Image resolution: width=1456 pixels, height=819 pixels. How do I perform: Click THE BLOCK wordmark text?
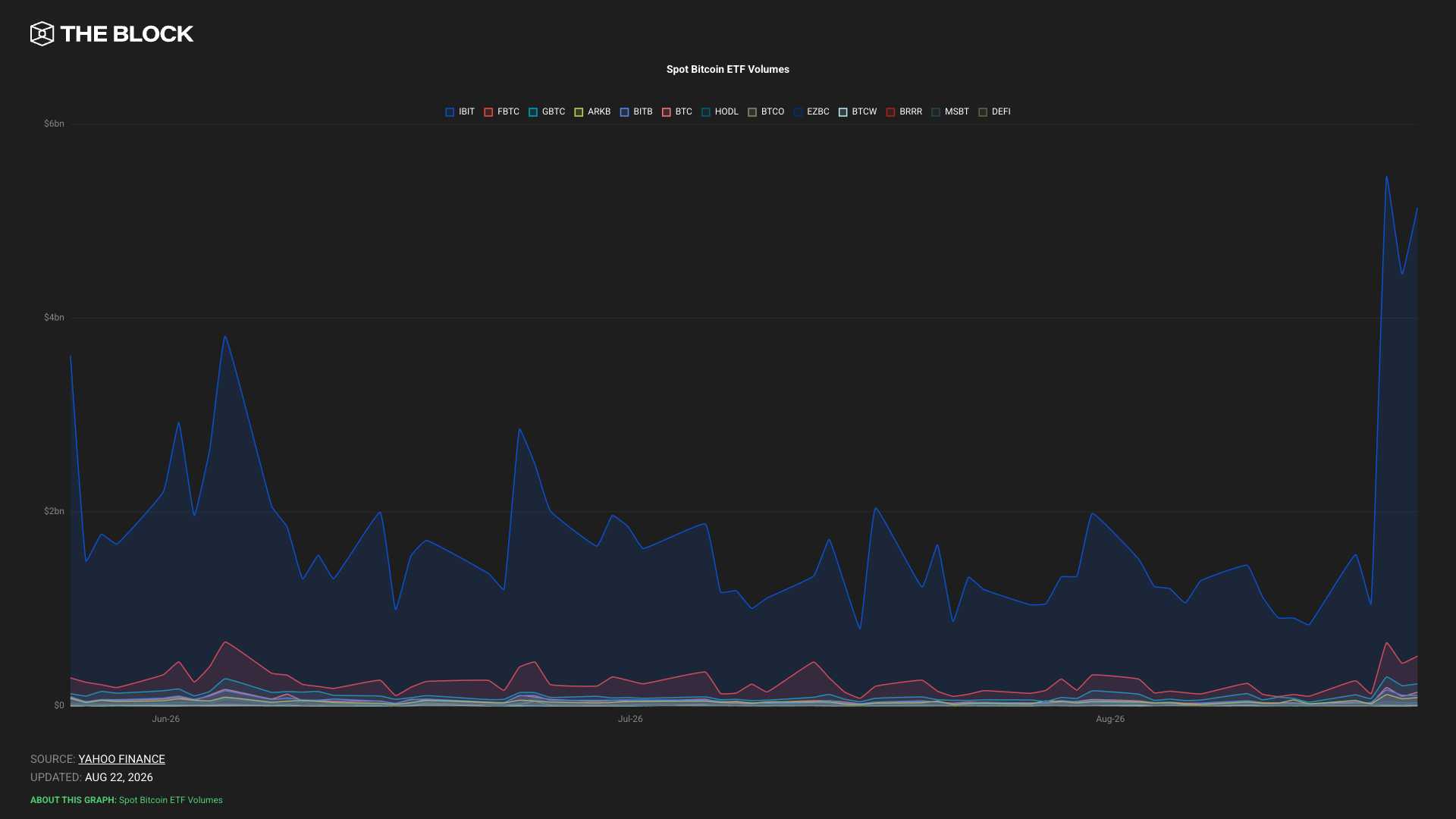pyautogui.click(x=127, y=34)
